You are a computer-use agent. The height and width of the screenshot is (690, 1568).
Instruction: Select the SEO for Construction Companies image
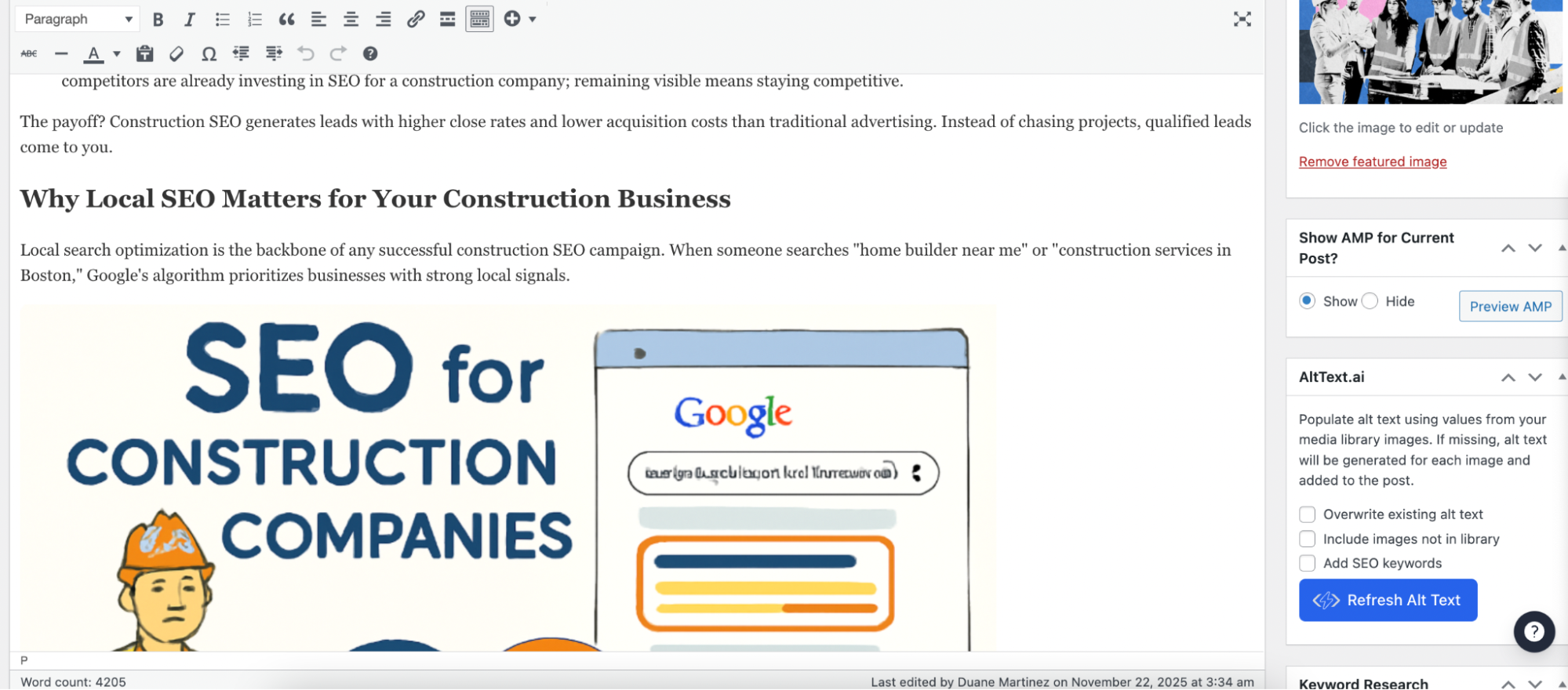(508, 478)
